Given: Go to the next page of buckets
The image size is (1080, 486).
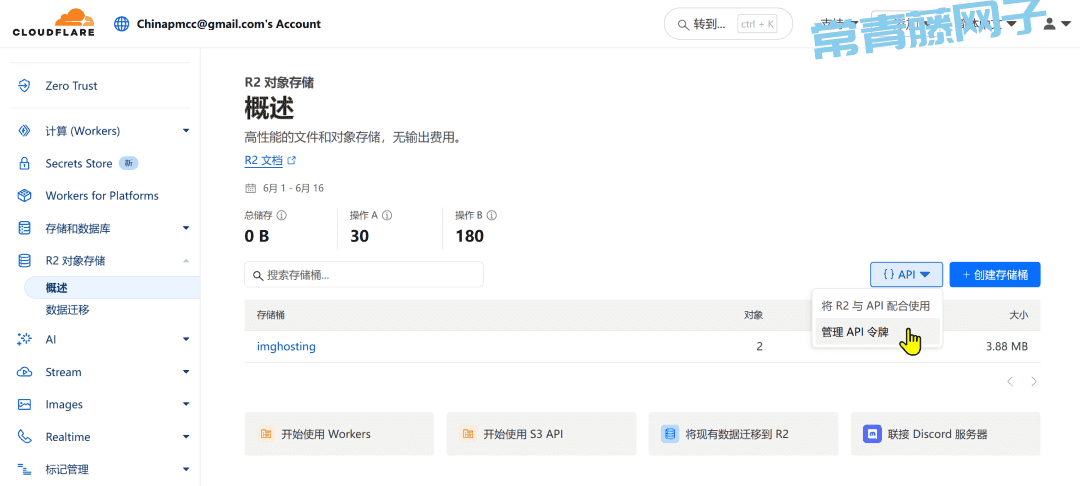Looking at the screenshot, I should pyautogui.click(x=1034, y=381).
